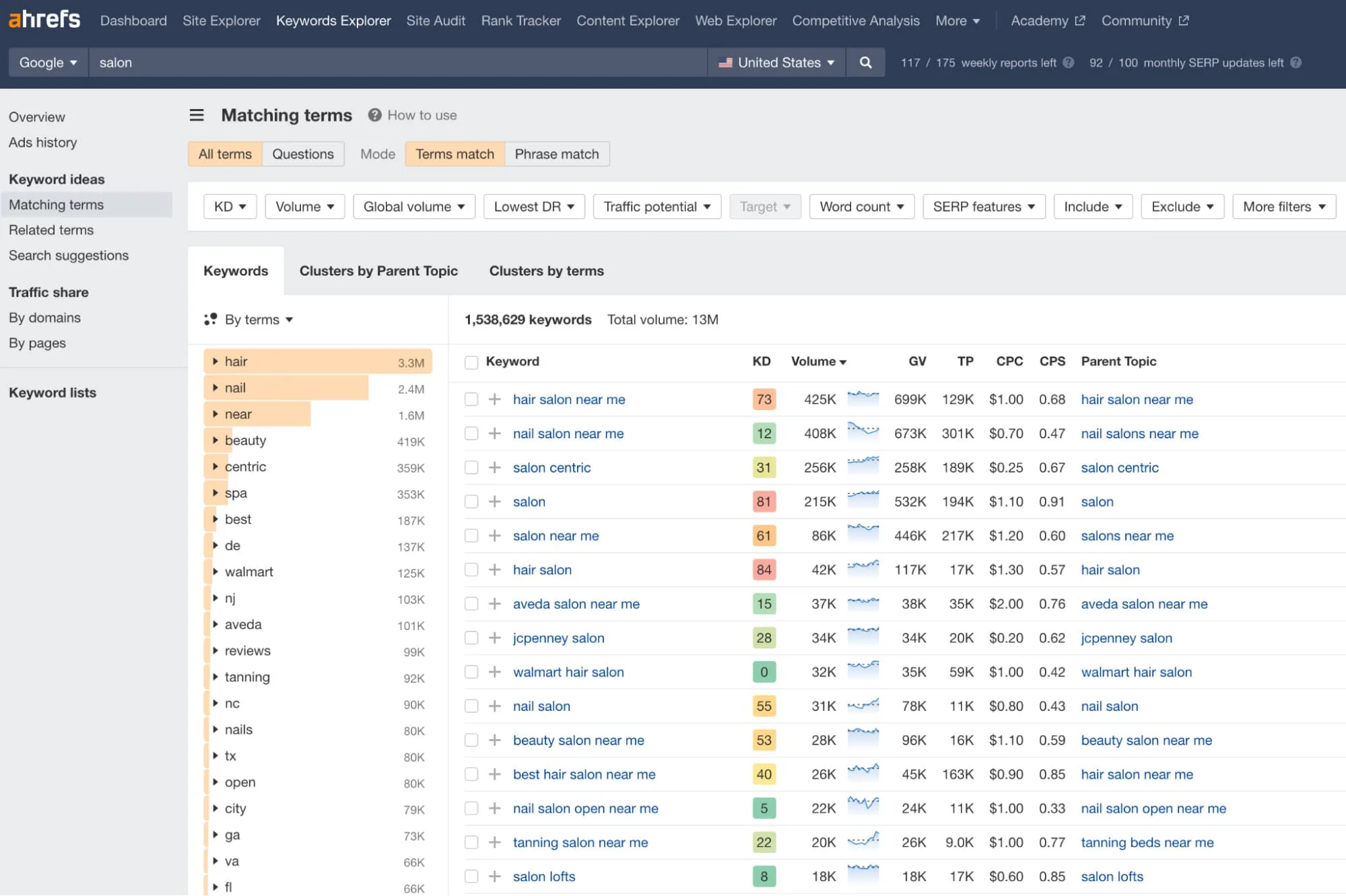Open the 'aveda salon near me' keyword link
The height and width of the screenshot is (896, 1346).
pos(576,604)
